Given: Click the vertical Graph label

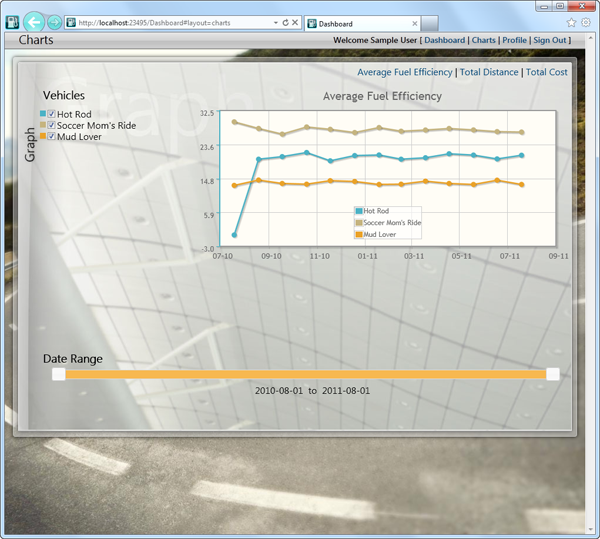Looking at the screenshot, I should coord(30,145).
